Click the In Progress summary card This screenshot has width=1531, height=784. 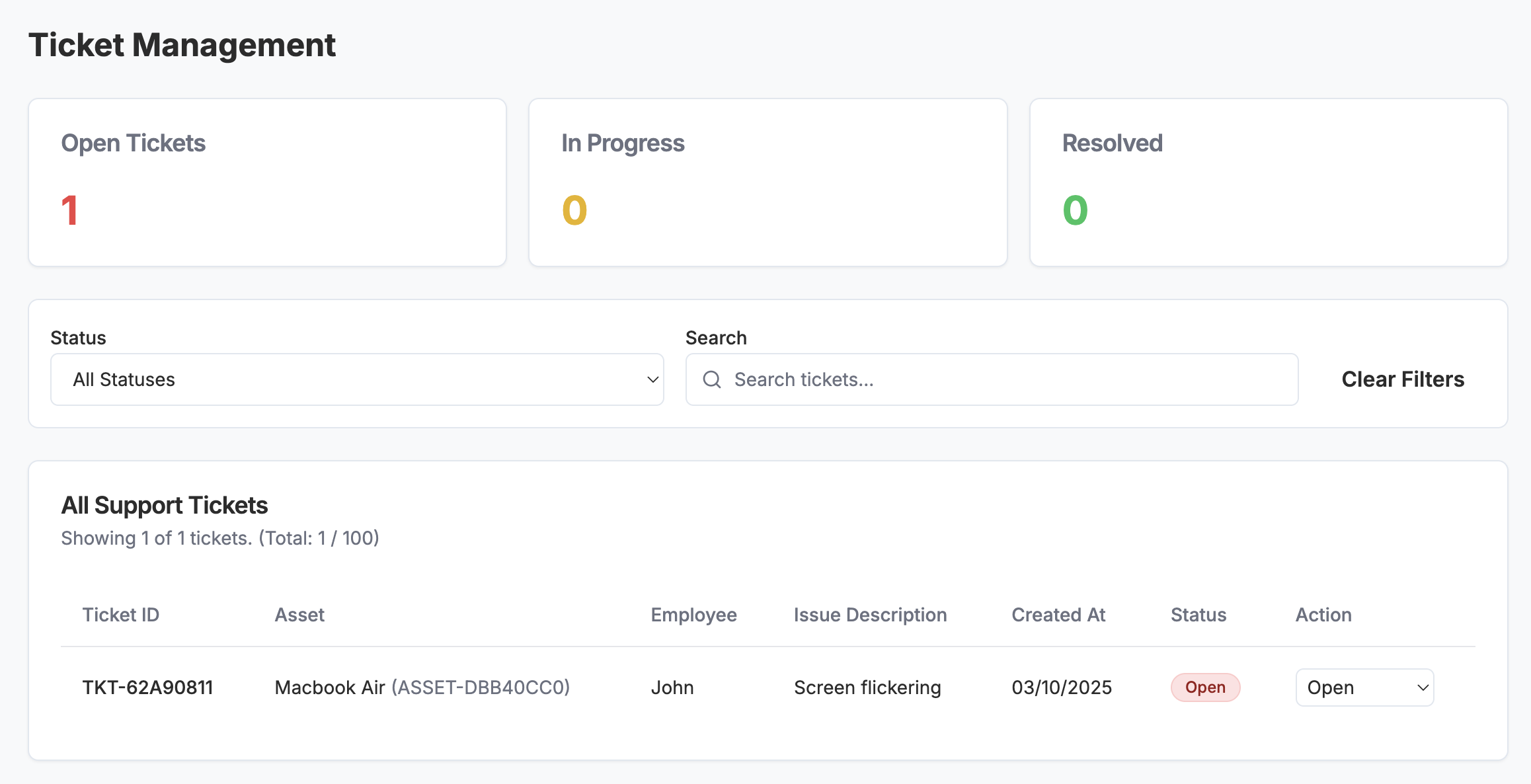pos(768,182)
